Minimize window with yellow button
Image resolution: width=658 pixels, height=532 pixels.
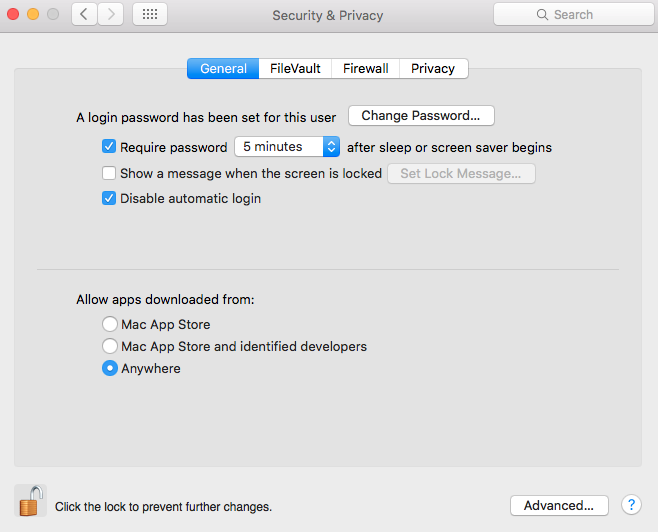pyautogui.click(x=33, y=14)
